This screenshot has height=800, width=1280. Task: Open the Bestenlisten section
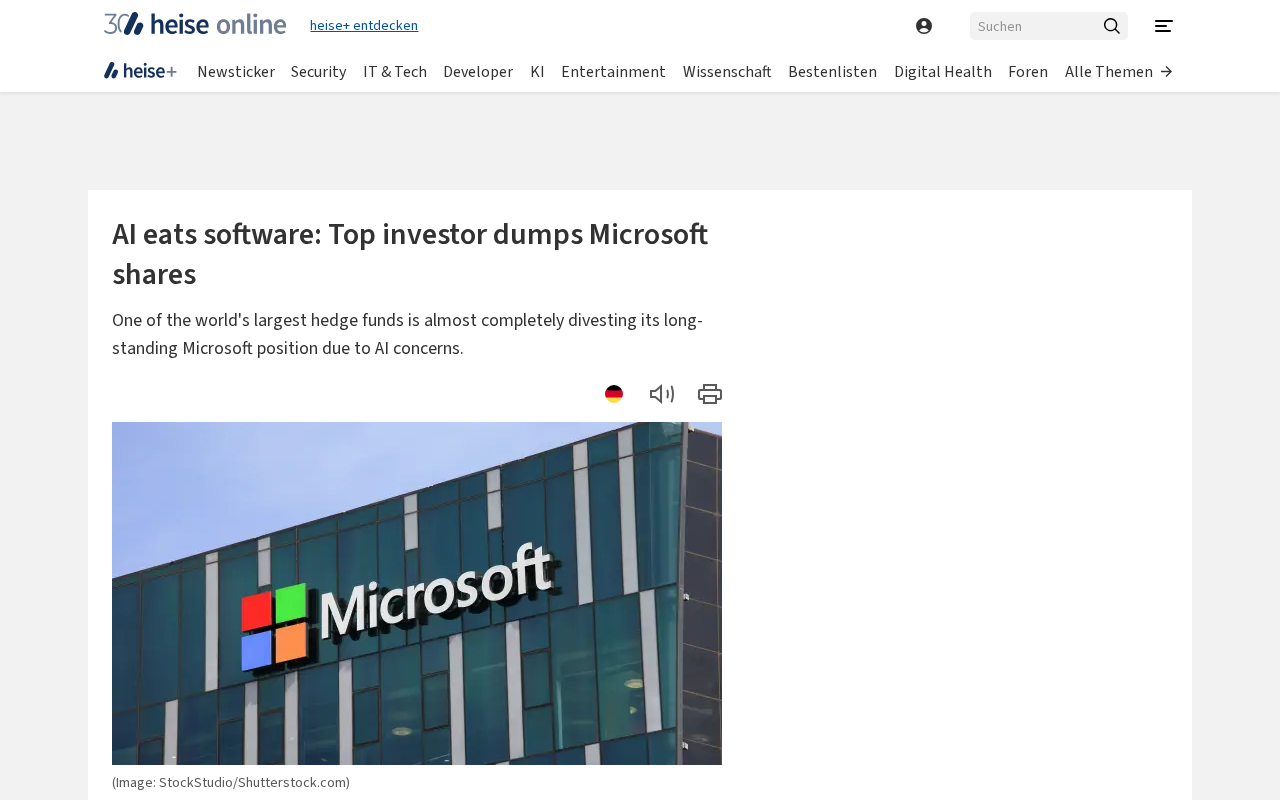click(832, 72)
